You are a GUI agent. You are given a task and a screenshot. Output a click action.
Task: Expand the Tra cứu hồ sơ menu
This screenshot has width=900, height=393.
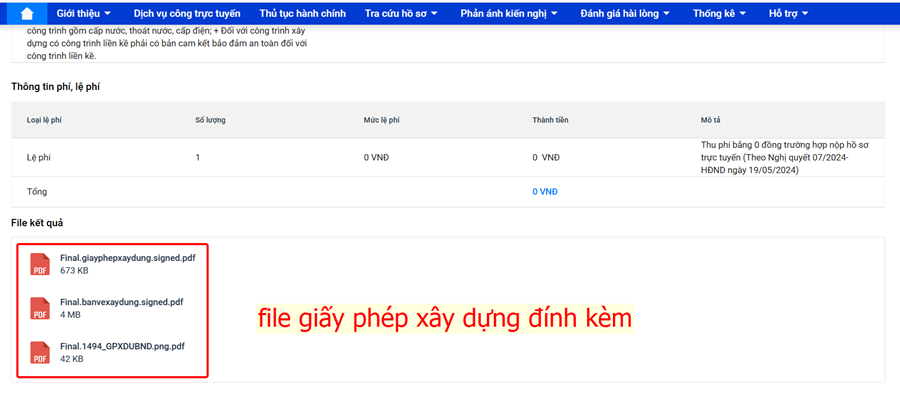[401, 13]
